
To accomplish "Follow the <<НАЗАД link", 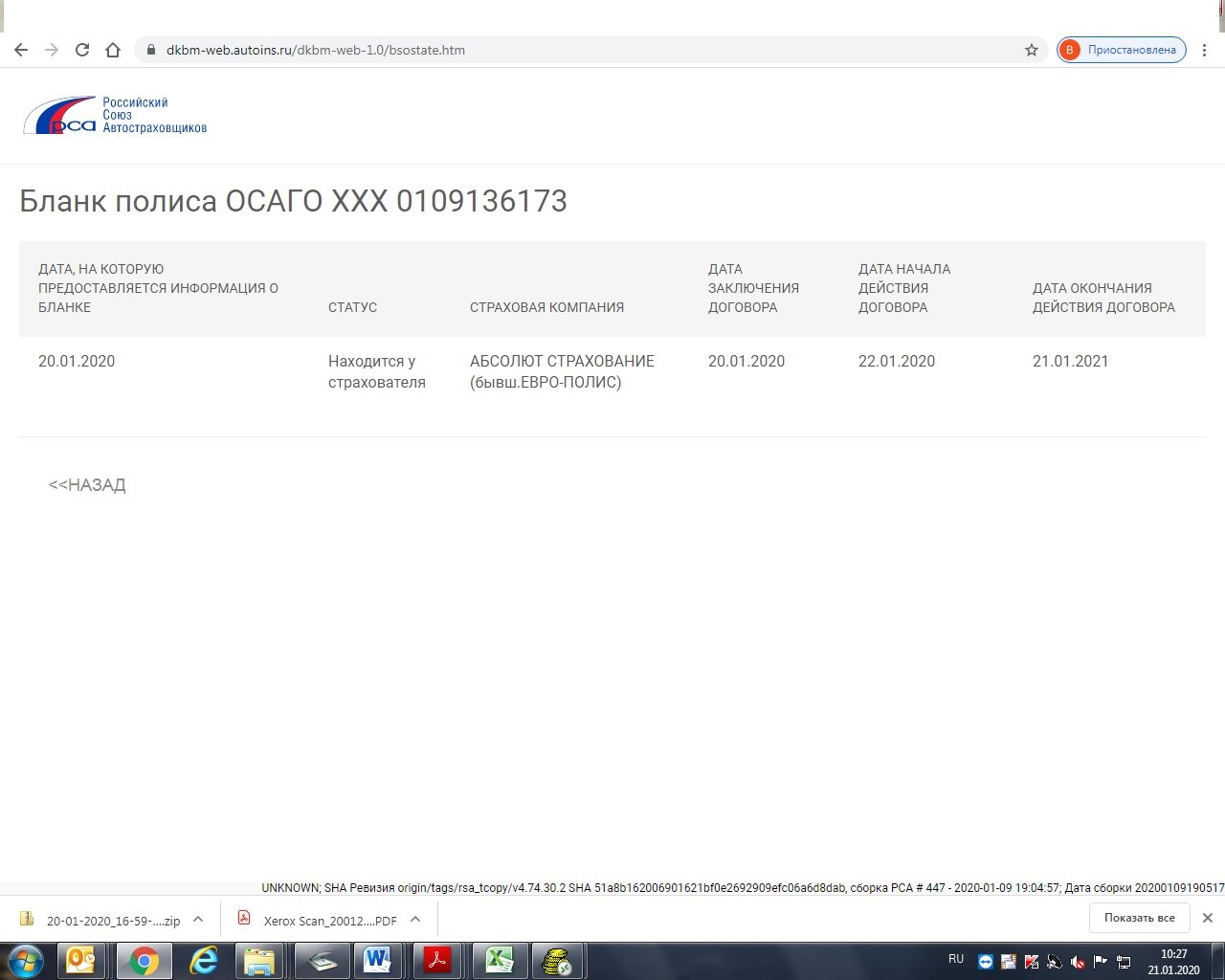I will 87,485.
